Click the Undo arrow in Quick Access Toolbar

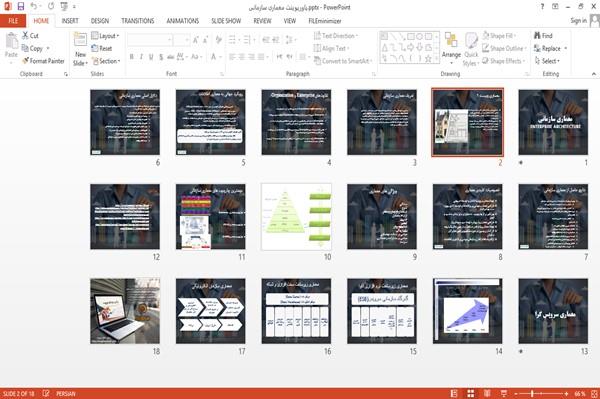tap(34, 6)
